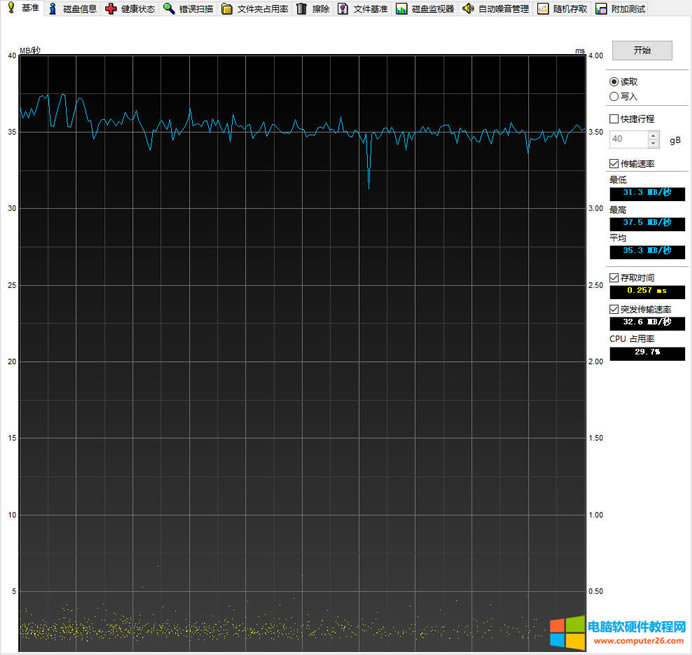
Task: Select the 写入 radio button
Action: point(614,97)
